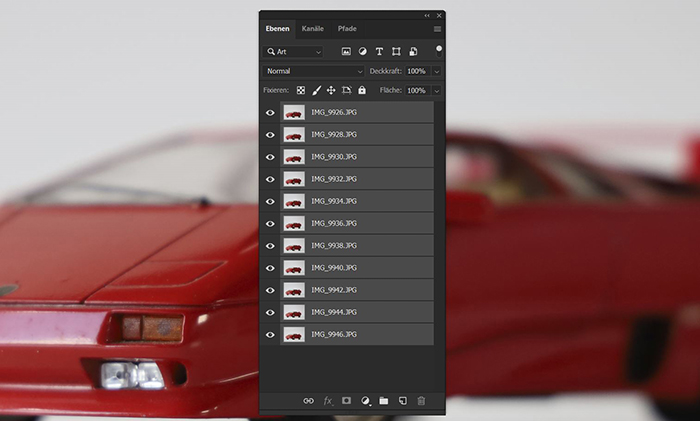Add a layer style with fx icon
The image size is (700, 421).
click(327, 401)
